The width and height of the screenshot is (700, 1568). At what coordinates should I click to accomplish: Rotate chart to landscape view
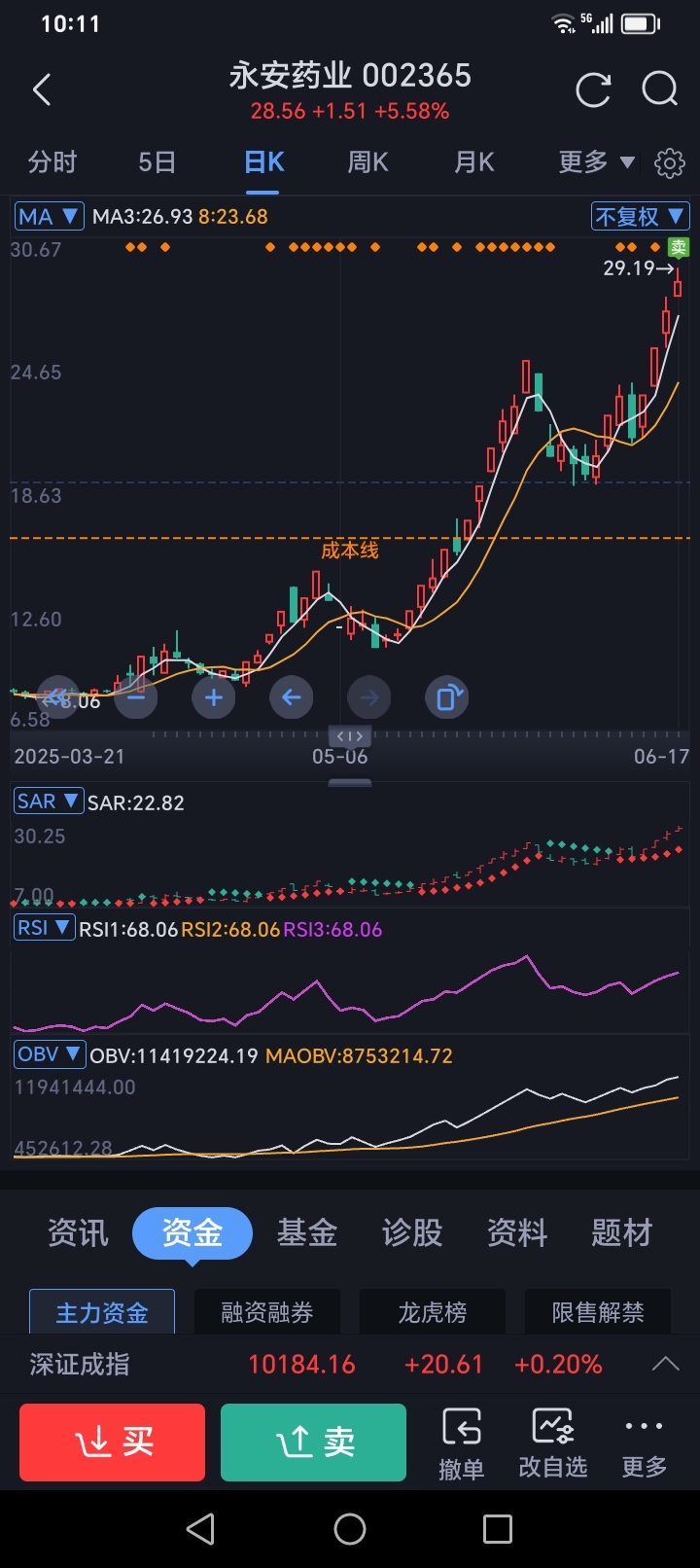click(447, 697)
